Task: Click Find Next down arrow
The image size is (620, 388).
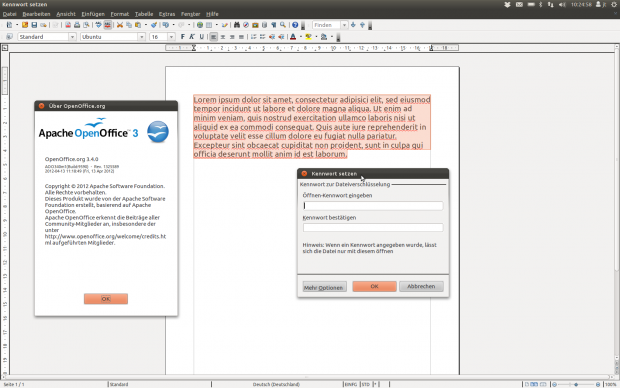Action: click(x=353, y=25)
